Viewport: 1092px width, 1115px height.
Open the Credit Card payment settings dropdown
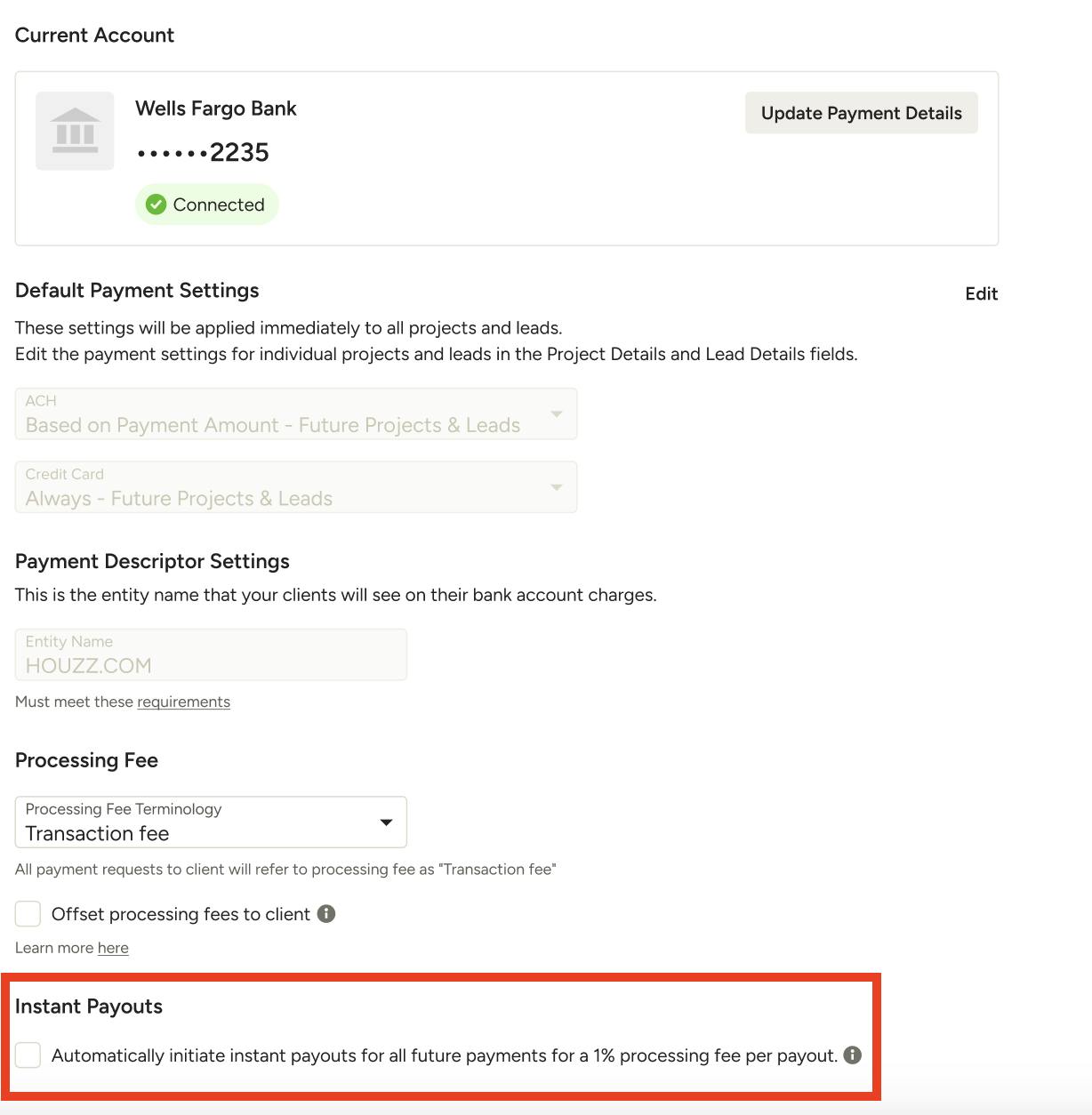[x=295, y=486]
